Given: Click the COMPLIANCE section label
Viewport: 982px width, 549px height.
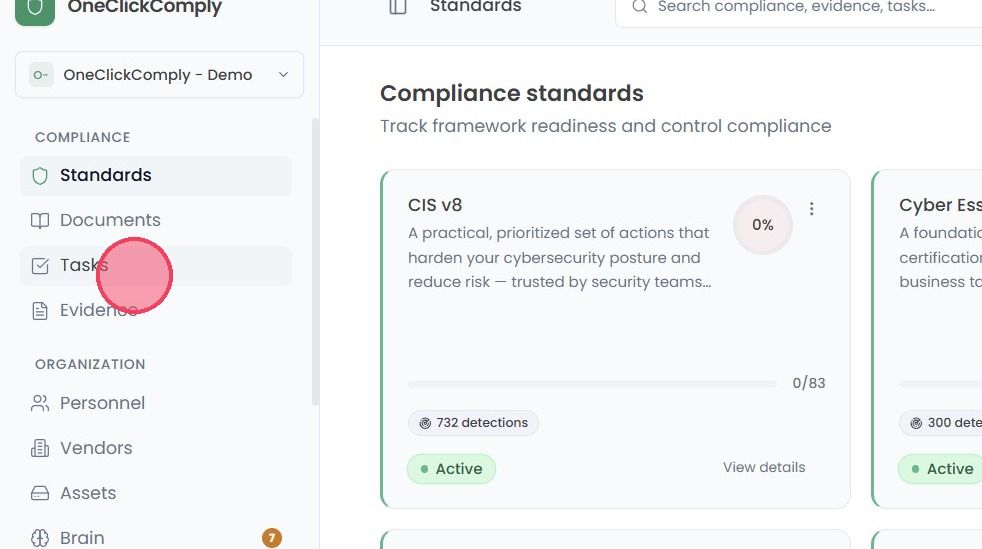Looking at the screenshot, I should point(83,137).
